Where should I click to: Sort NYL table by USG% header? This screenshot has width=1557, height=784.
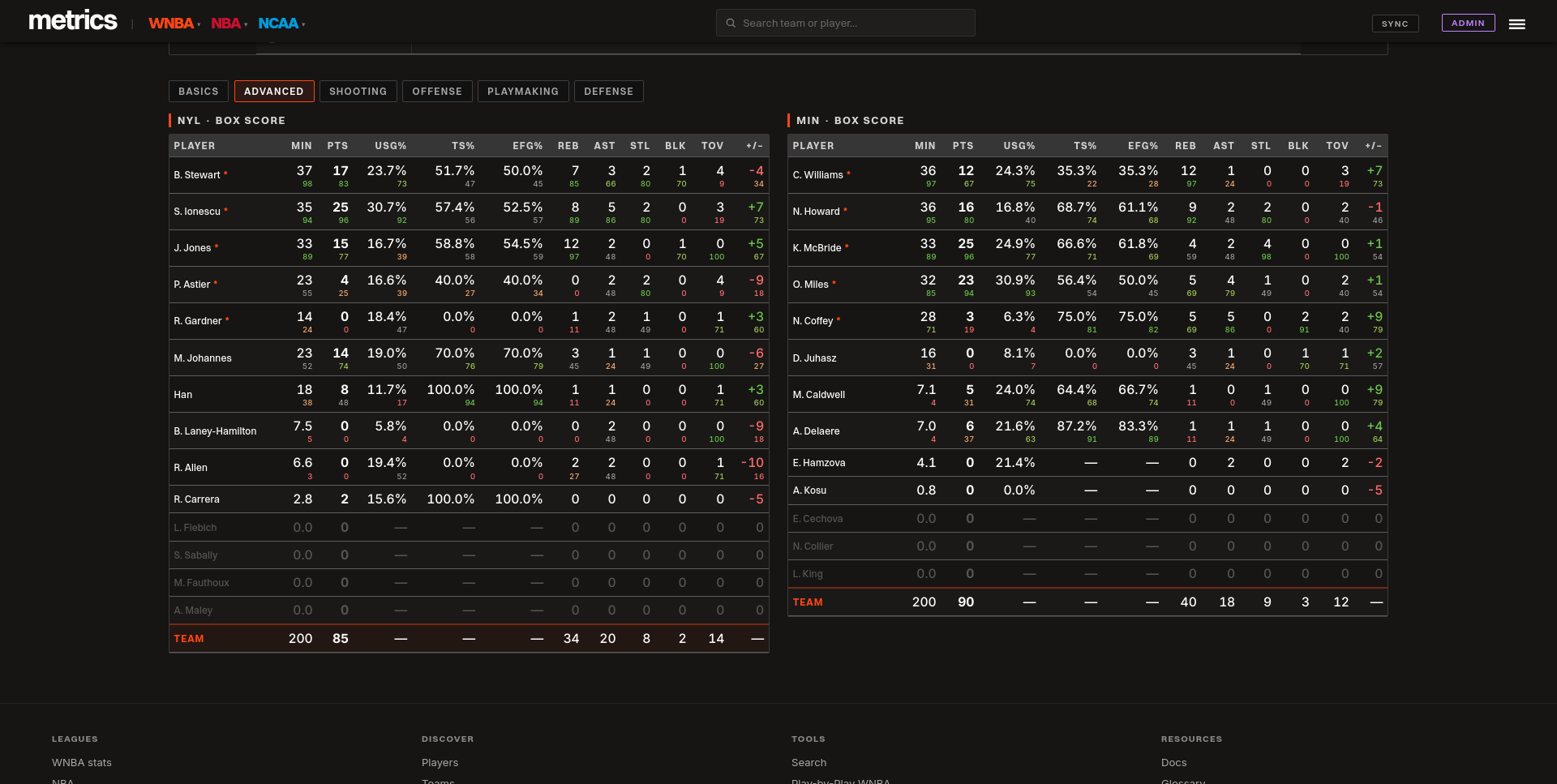point(391,146)
